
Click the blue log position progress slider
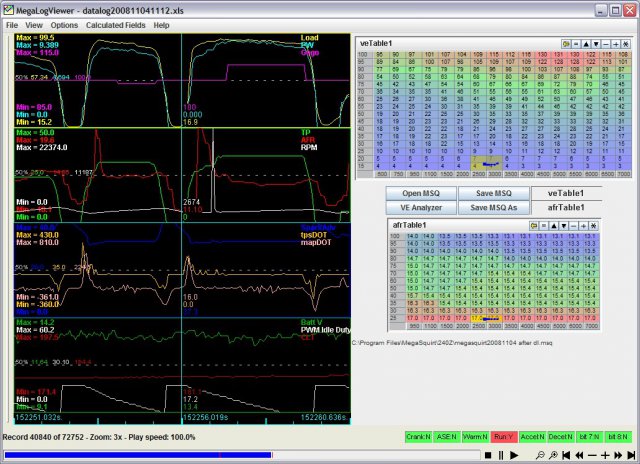click(140, 454)
